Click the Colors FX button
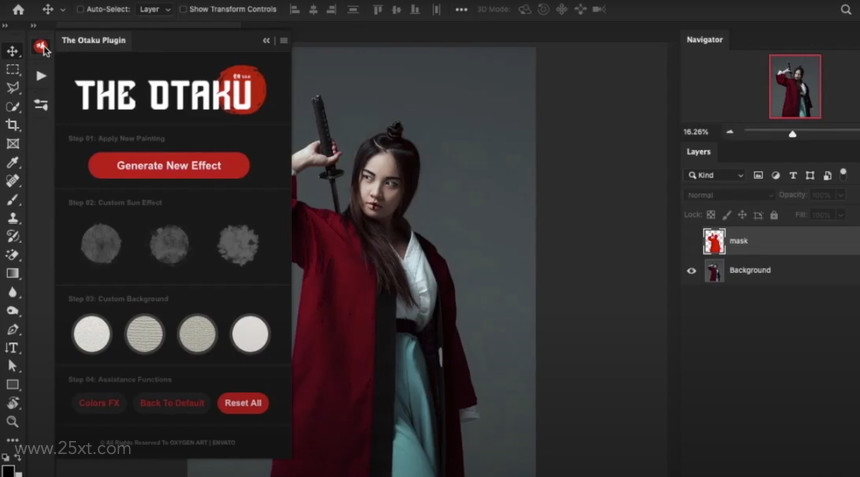Image resolution: width=860 pixels, height=477 pixels. 99,403
